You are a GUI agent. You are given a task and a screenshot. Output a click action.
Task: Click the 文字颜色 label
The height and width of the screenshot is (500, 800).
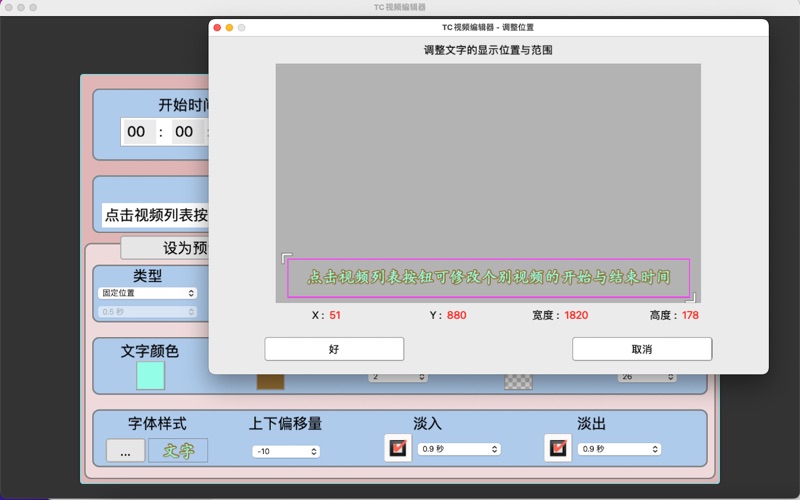[150, 351]
